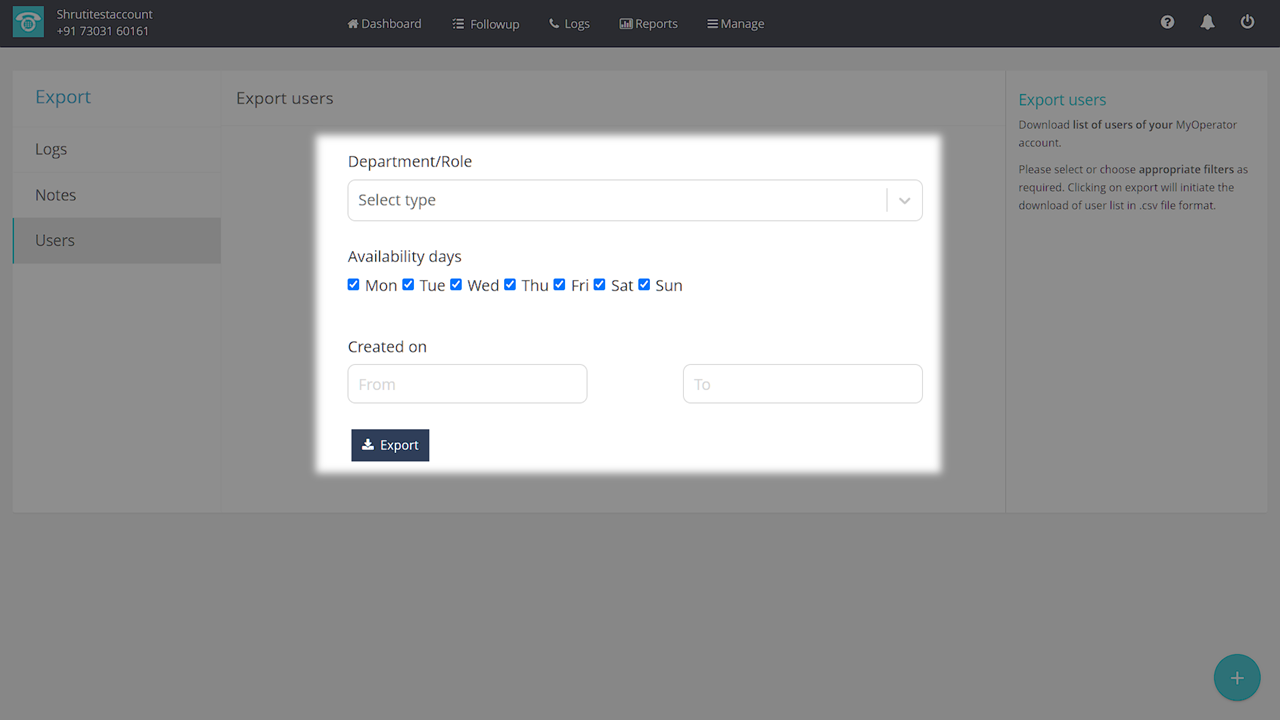1280x720 pixels.
Task: Click the floating plus button
Action: [x=1236, y=678]
